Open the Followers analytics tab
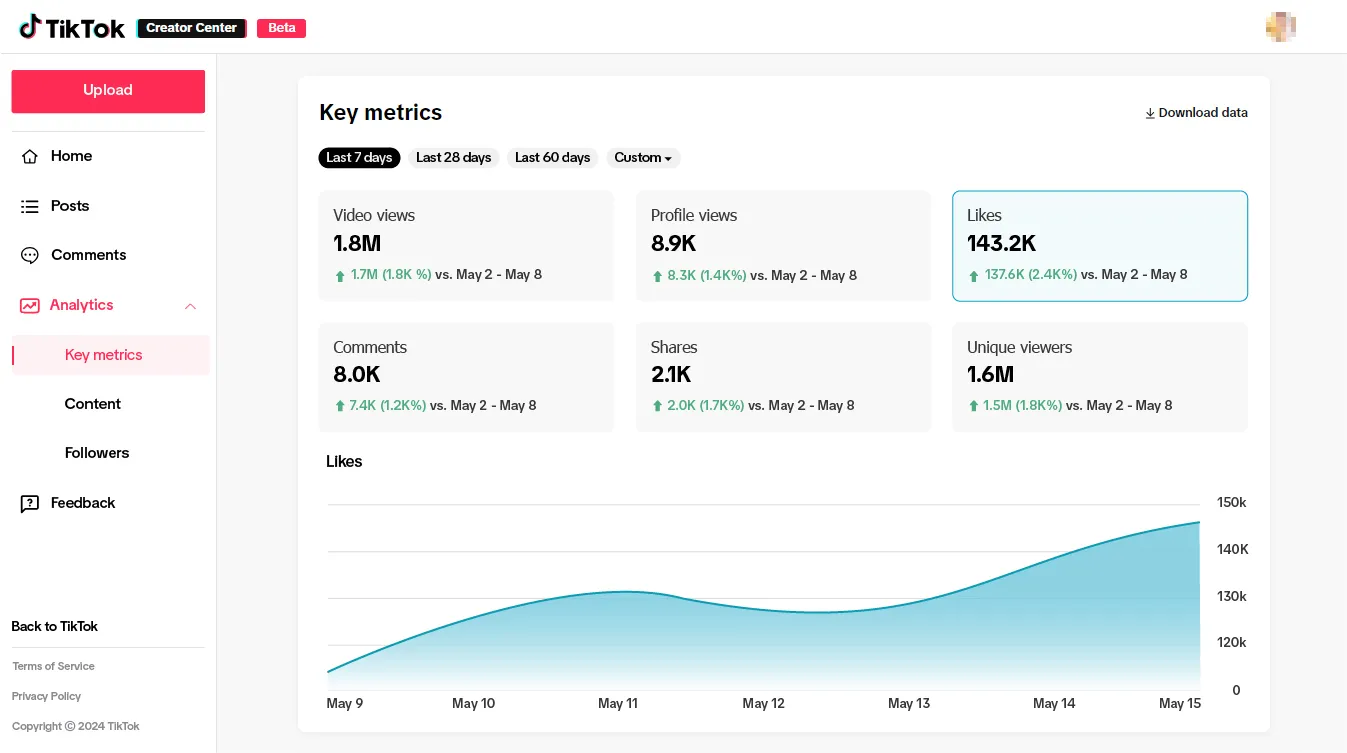 point(97,453)
